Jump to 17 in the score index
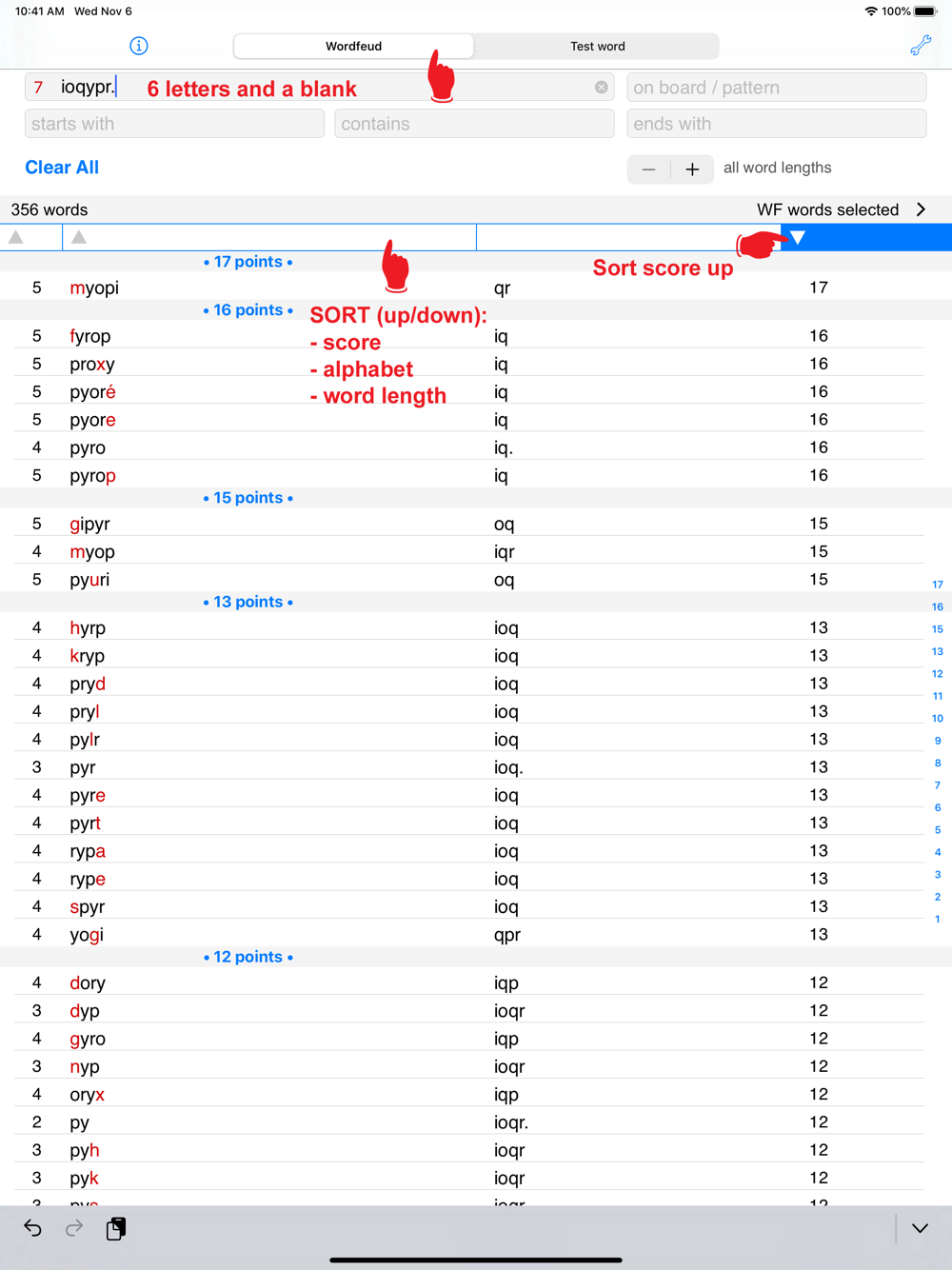952x1270 pixels. (x=938, y=585)
